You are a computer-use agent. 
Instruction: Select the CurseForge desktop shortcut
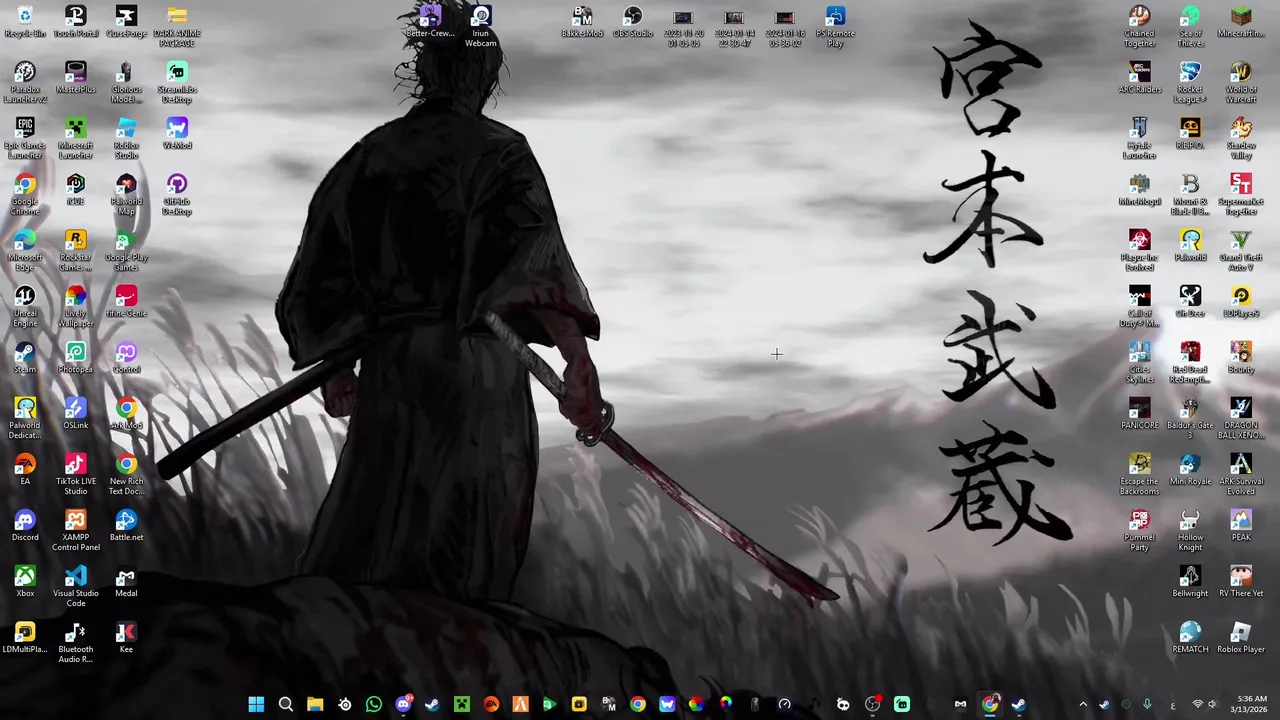coord(126,22)
